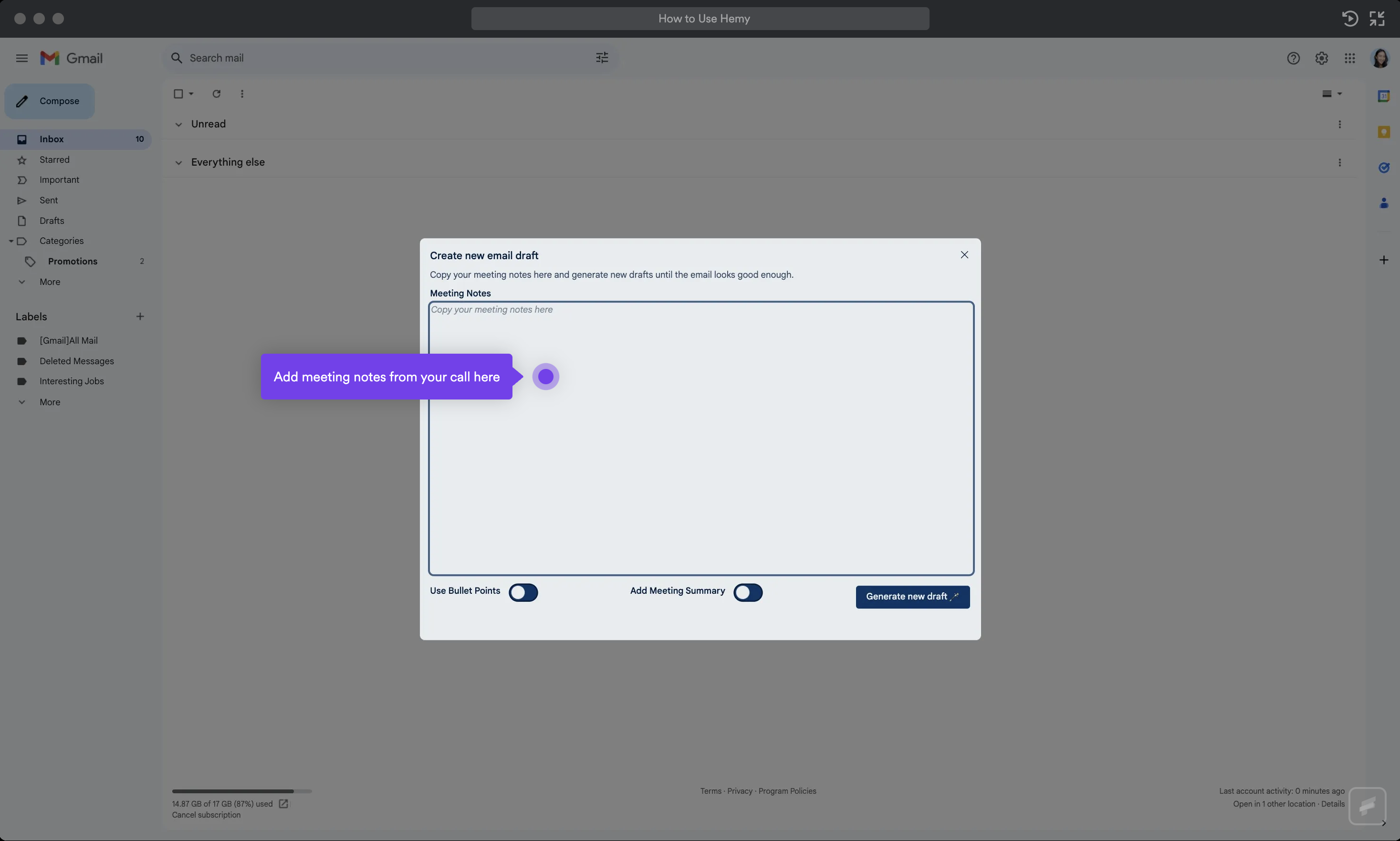
Task: Open account activity Details link
Action: [1333, 804]
